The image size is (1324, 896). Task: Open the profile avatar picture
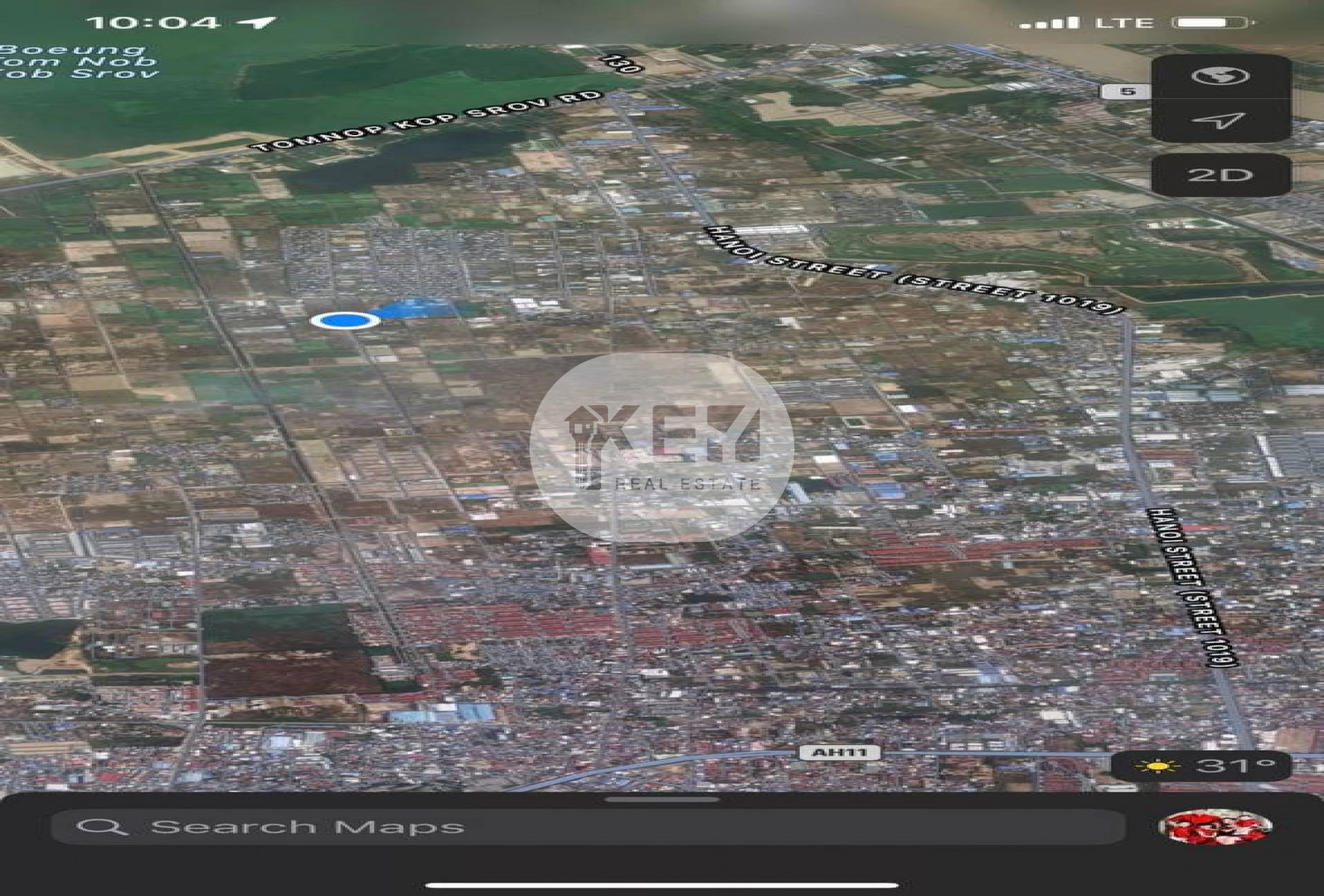[x=1215, y=827]
